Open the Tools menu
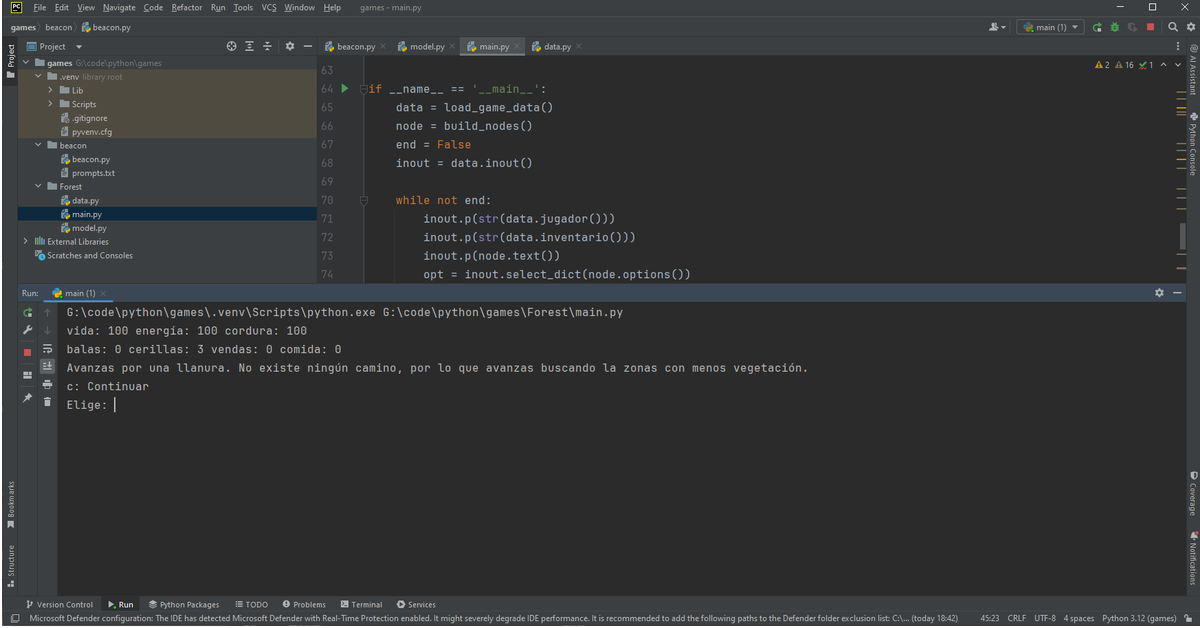This screenshot has width=1200, height=628. [x=243, y=7]
